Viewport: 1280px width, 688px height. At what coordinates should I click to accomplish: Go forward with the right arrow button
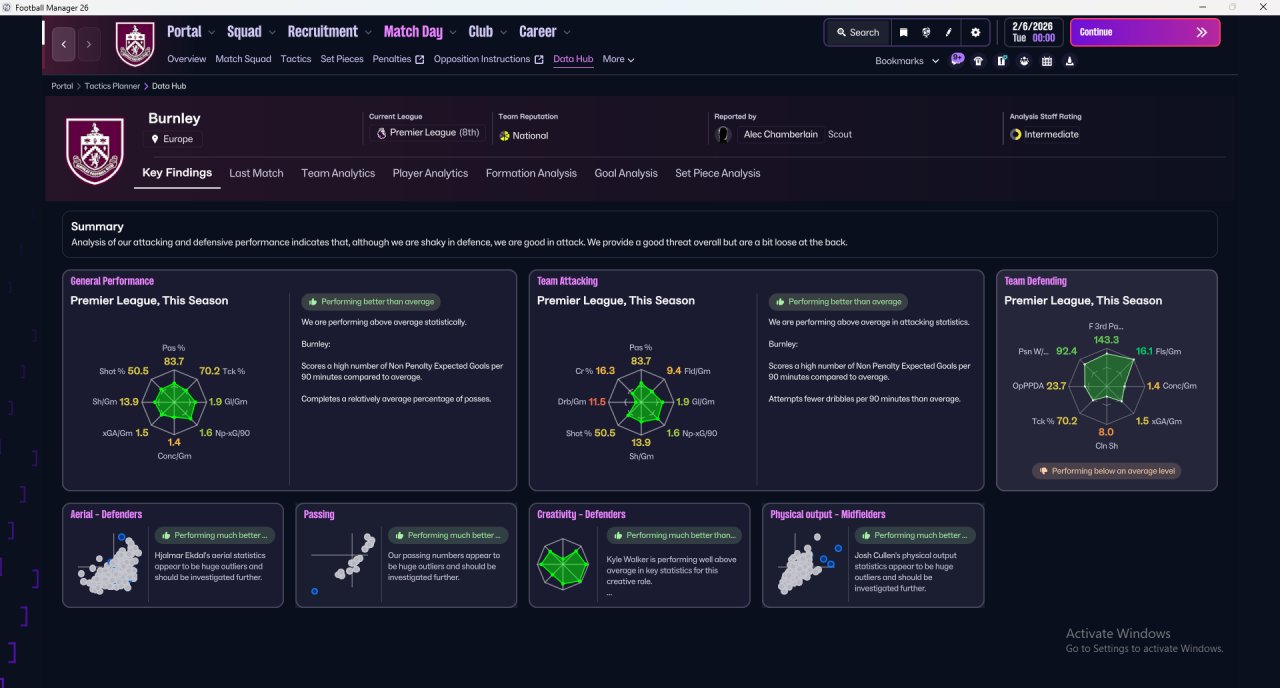(x=89, y=44)
